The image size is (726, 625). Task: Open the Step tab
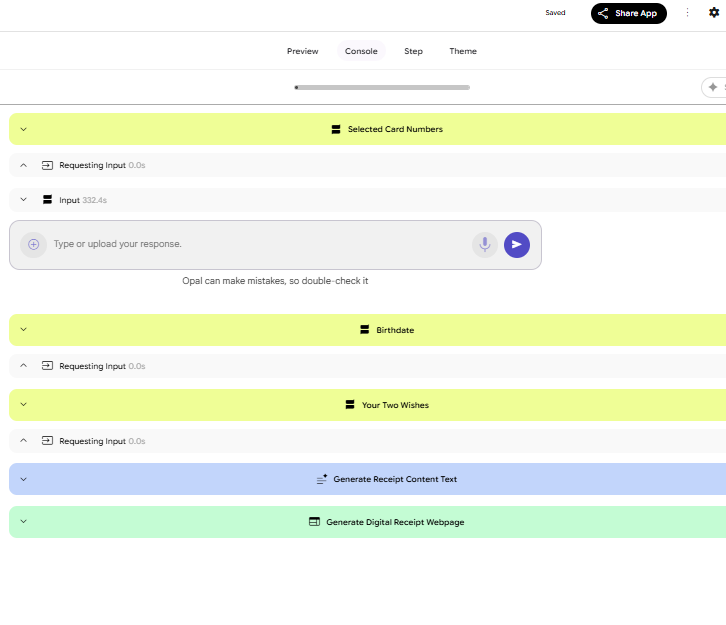[x=413, y=51]
